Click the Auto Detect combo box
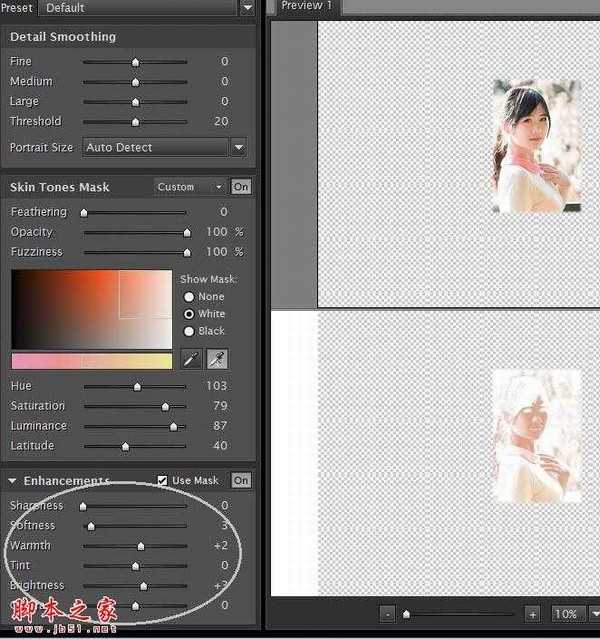Screen dimensions: 600x639 pos(155,147)
